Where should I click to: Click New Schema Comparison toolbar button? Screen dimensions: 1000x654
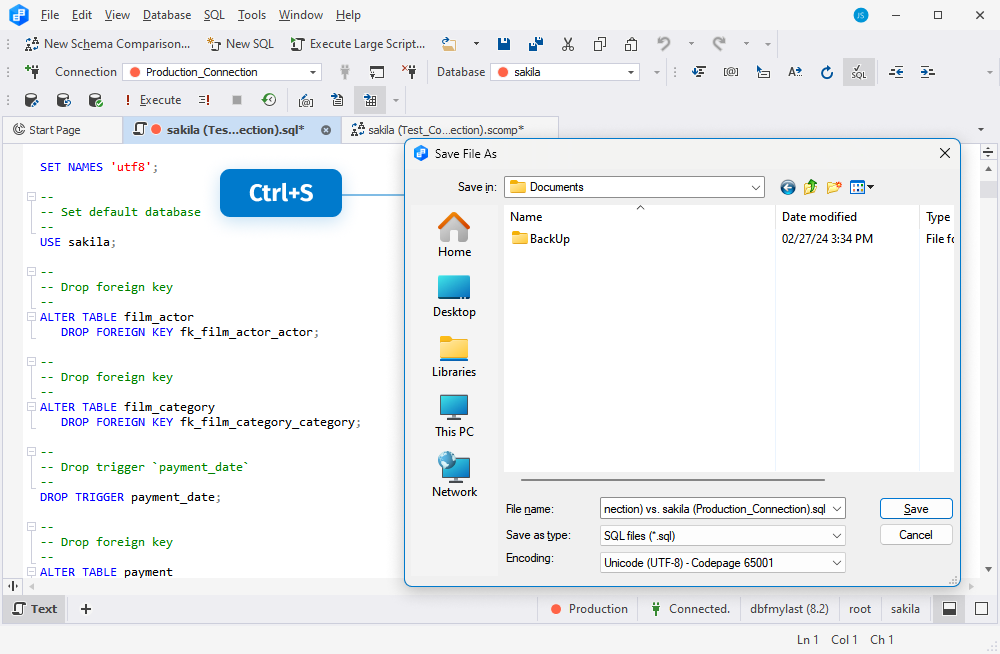pyautogui.click(x=107, y=44)
